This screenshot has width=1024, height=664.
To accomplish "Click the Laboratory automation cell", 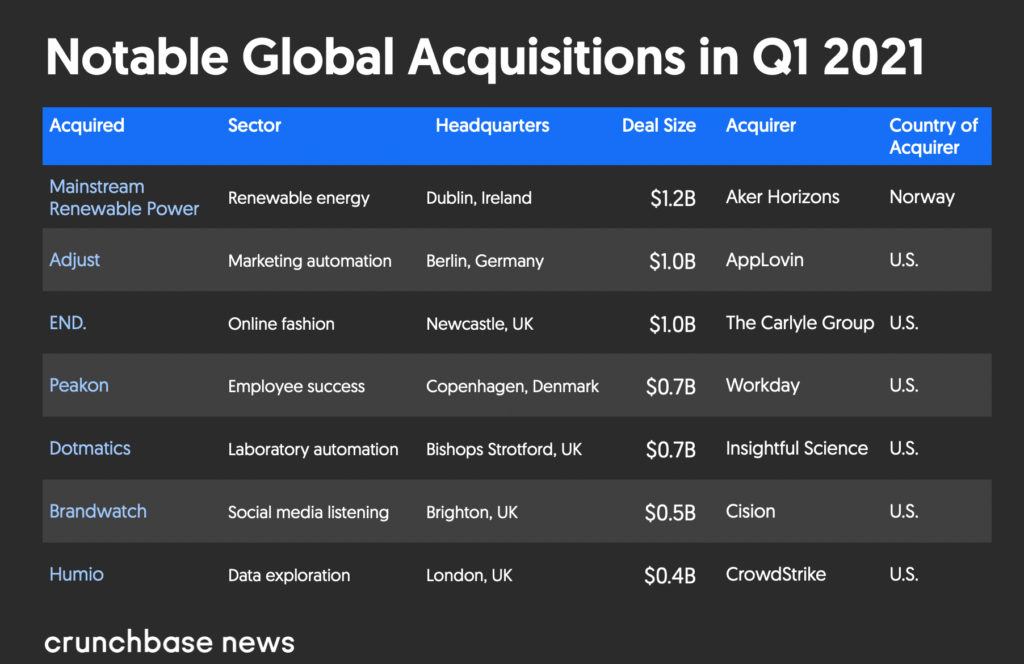I will tap(313, 449).
